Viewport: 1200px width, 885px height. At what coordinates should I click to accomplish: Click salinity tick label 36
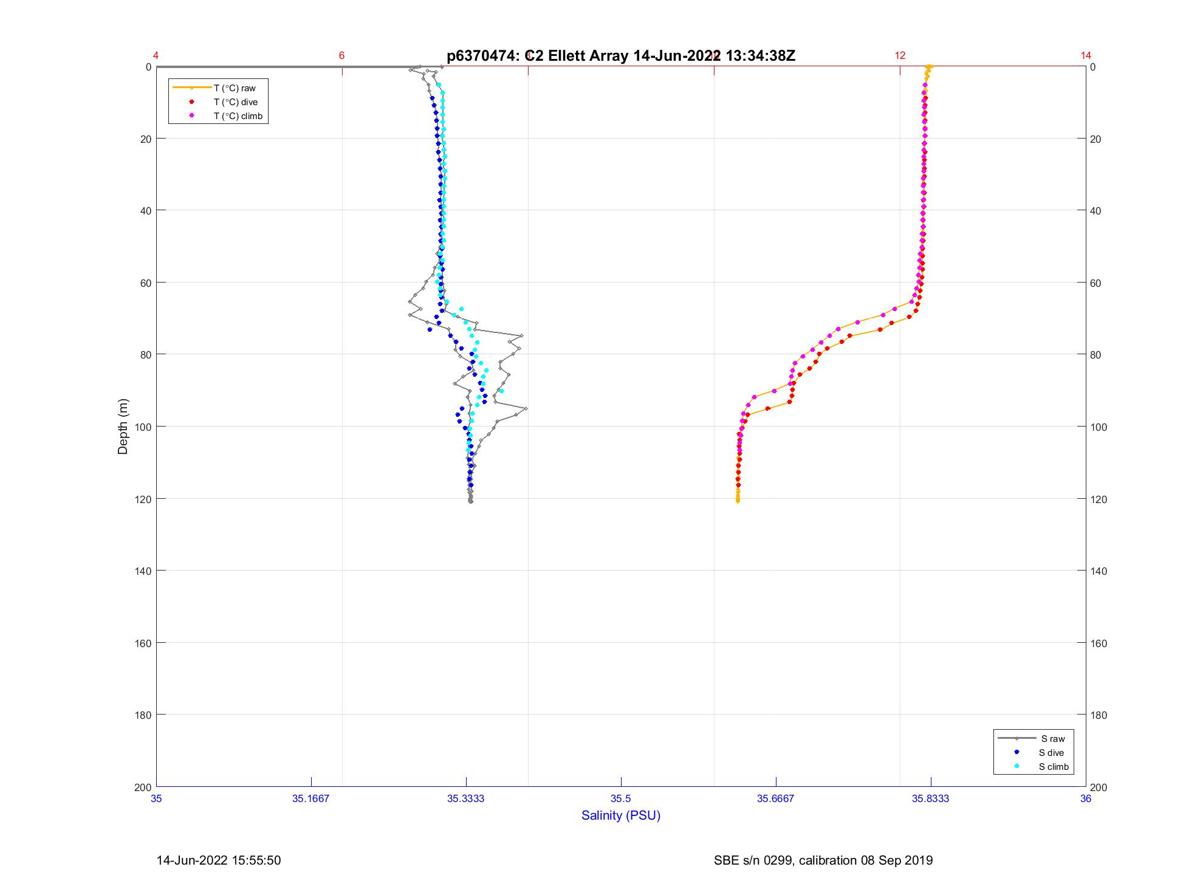[1086, 799]
